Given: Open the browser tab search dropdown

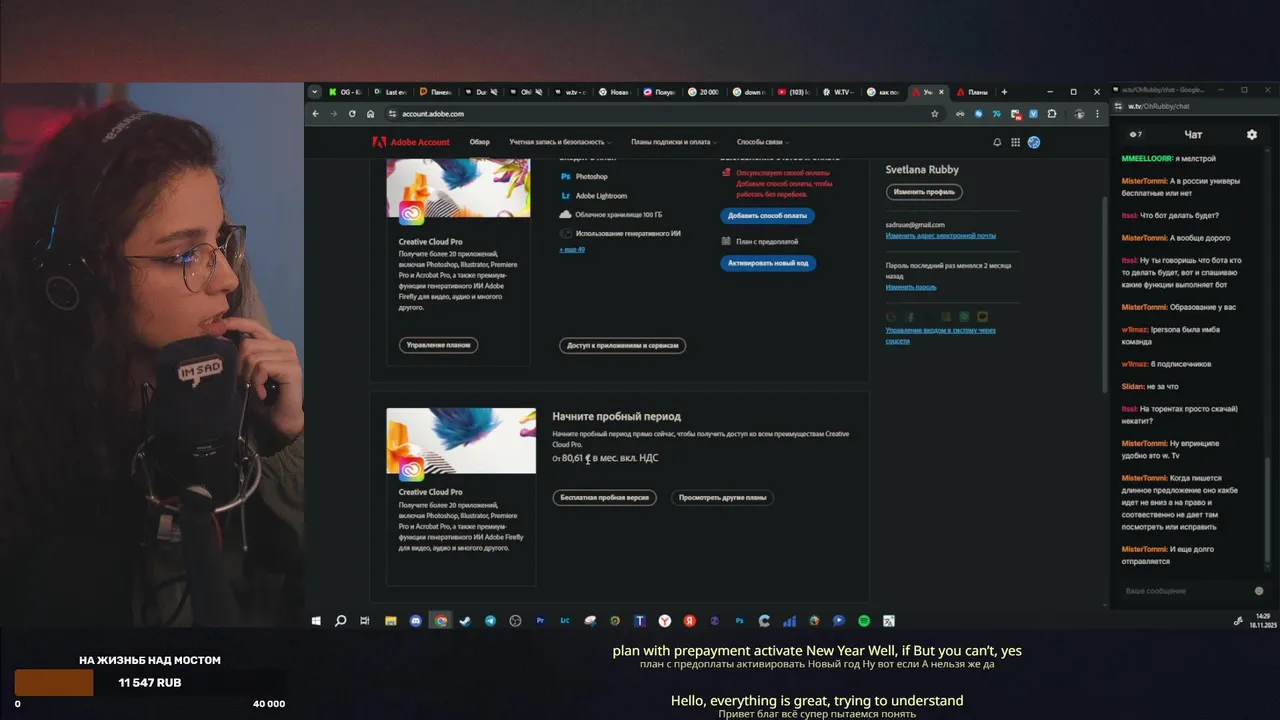Looking at the screenshot, I should coord(315,92).
